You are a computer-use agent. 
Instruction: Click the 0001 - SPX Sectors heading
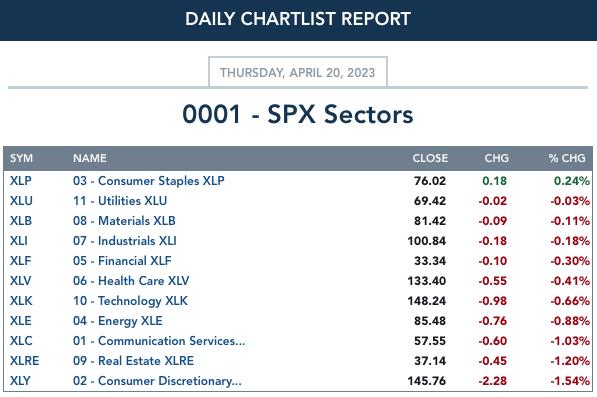coord(298,114)
